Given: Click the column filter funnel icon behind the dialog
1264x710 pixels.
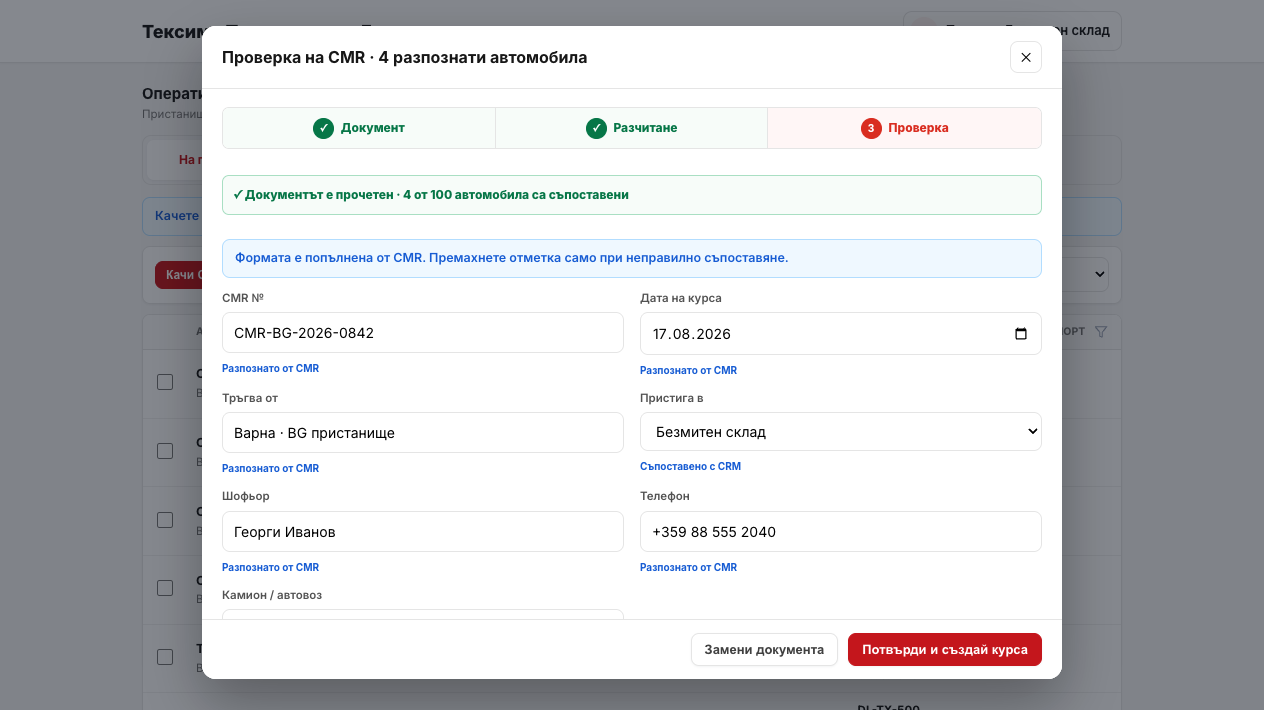Looking at the screenshot, I should (1101, 332).
